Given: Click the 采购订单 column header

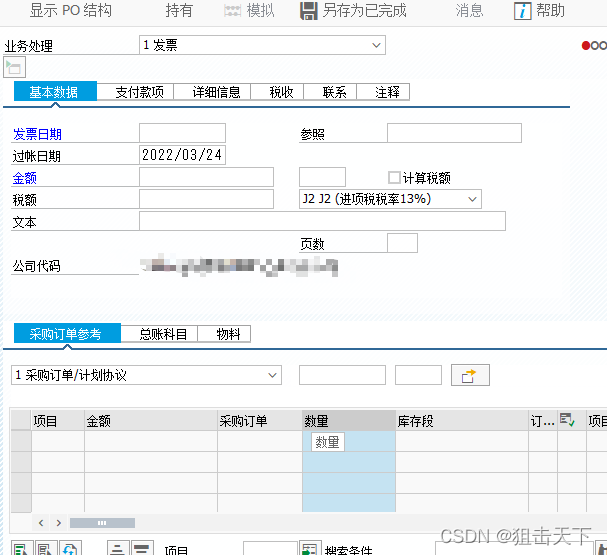Looking at the screenshot, I should [x=260, y=421].
